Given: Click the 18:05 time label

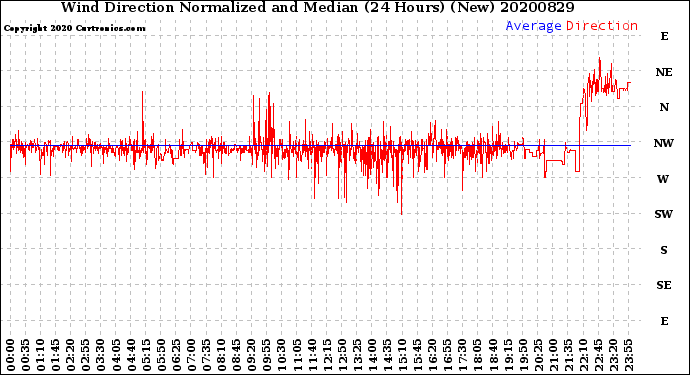Looking at the screenshot, I should [477, 355].
